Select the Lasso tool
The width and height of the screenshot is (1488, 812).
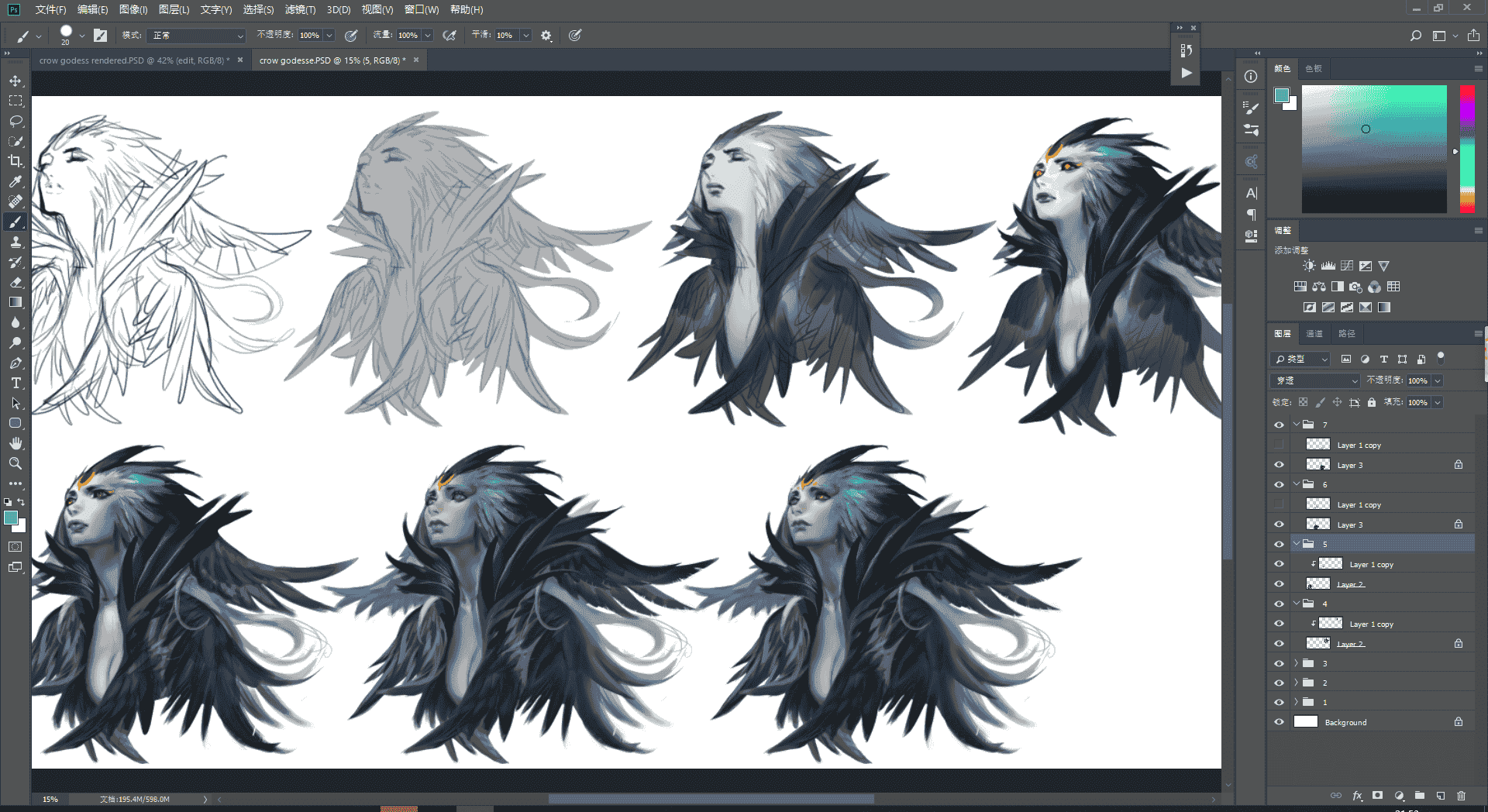(15, 121)
